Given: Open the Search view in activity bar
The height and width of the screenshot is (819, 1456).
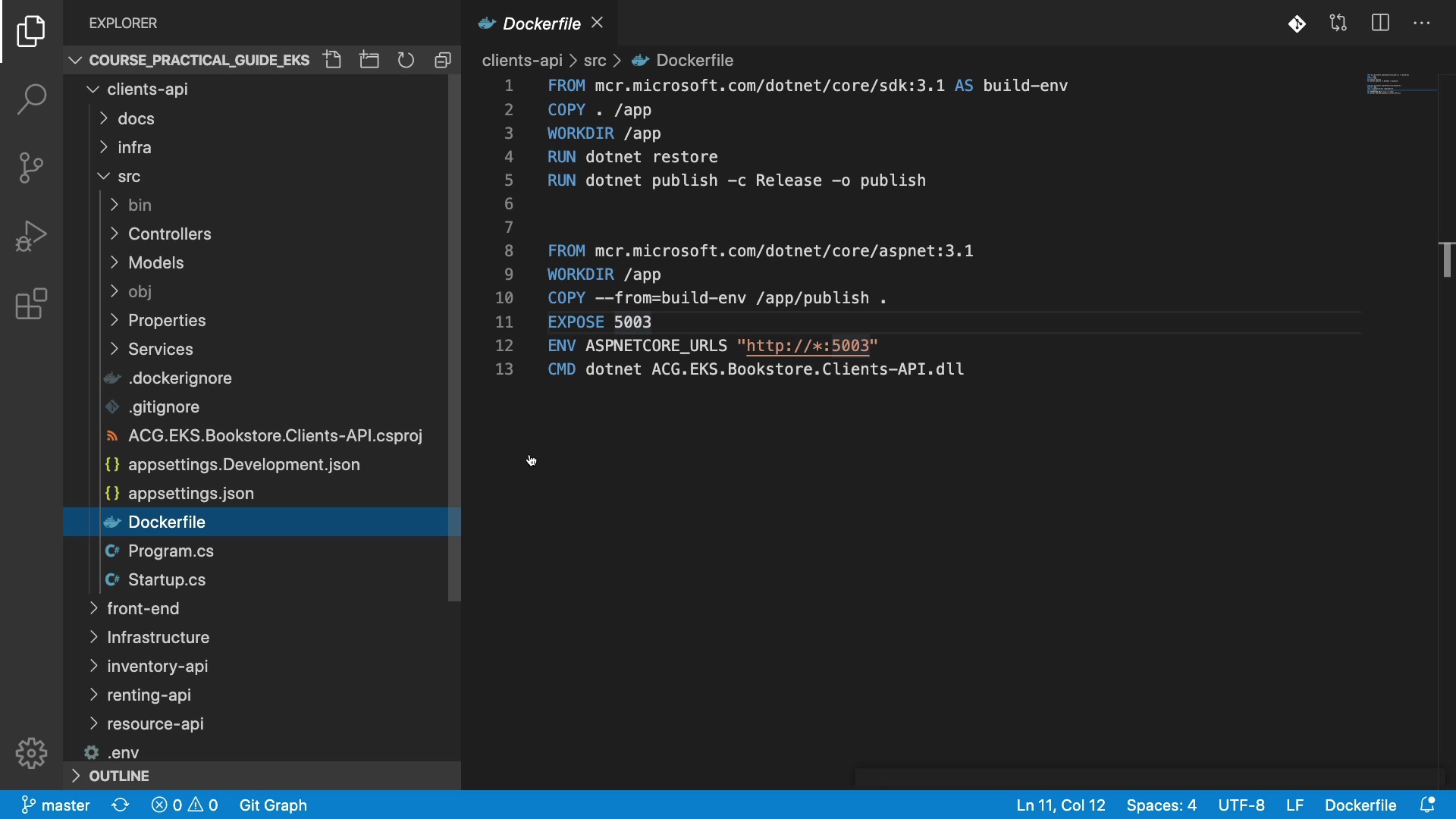Looking at the screenshot, I should tap(31, 99).
